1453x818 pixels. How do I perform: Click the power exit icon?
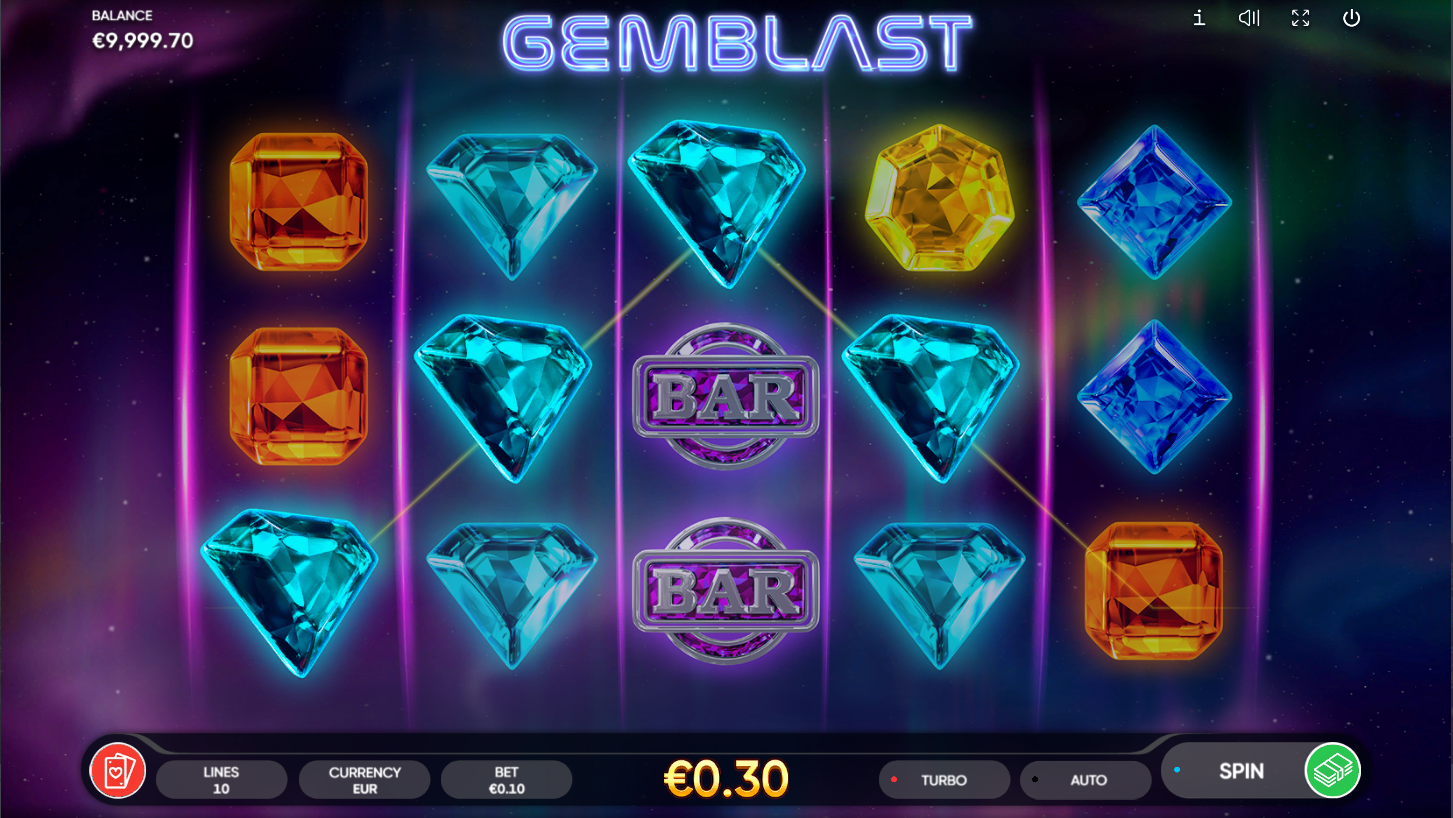click(x=1352, y=18)
